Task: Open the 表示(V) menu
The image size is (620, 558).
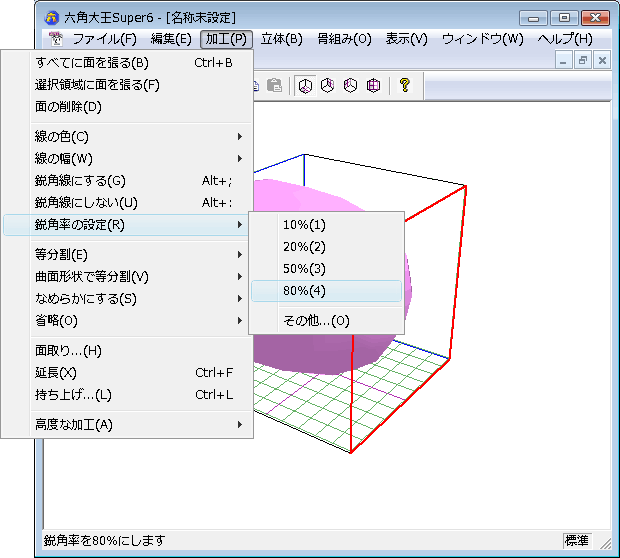Action: pyautogui.click(x=406, y=39)
